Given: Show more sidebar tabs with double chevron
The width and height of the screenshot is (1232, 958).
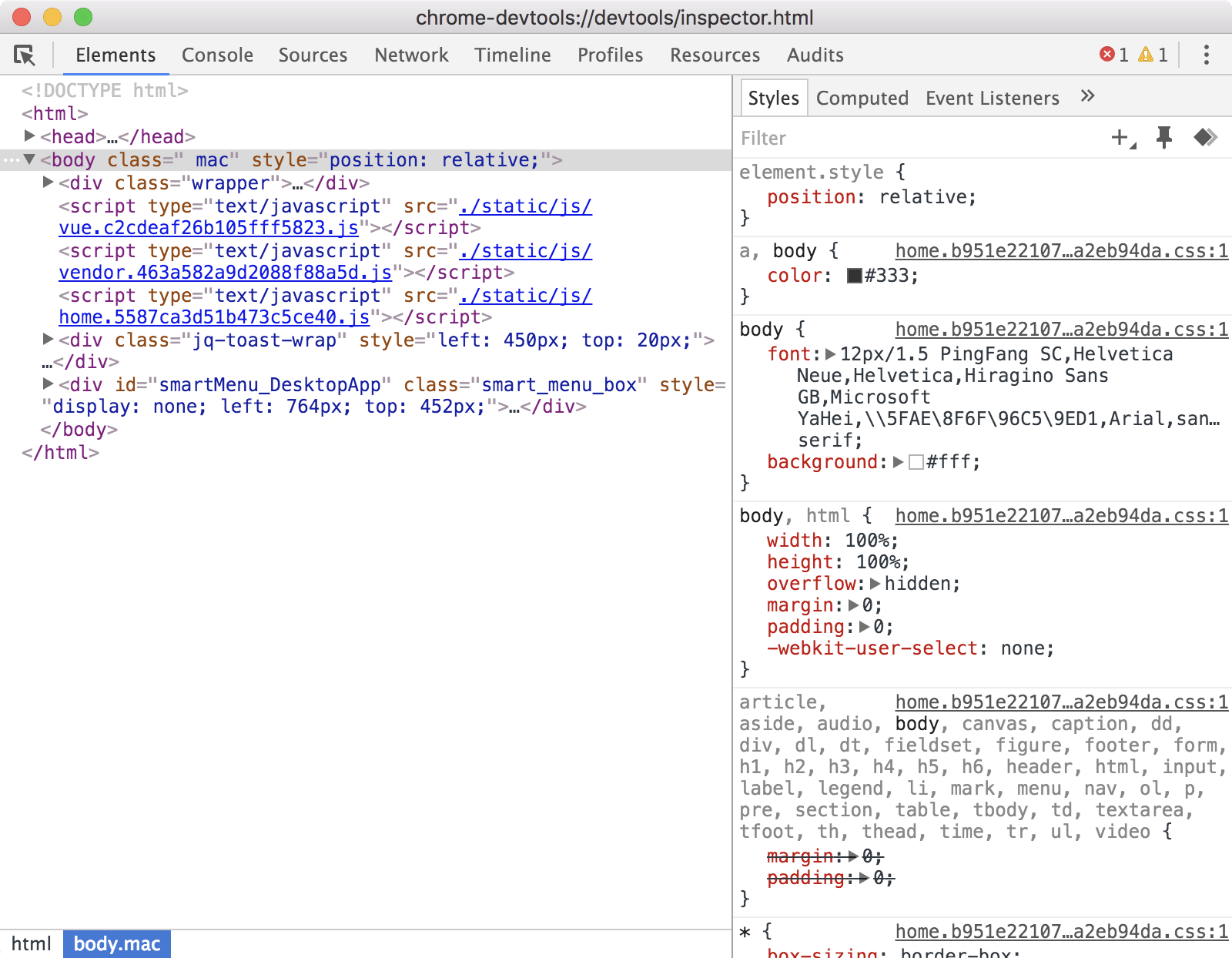Looking at the screenshot, I should (1087, 96).
